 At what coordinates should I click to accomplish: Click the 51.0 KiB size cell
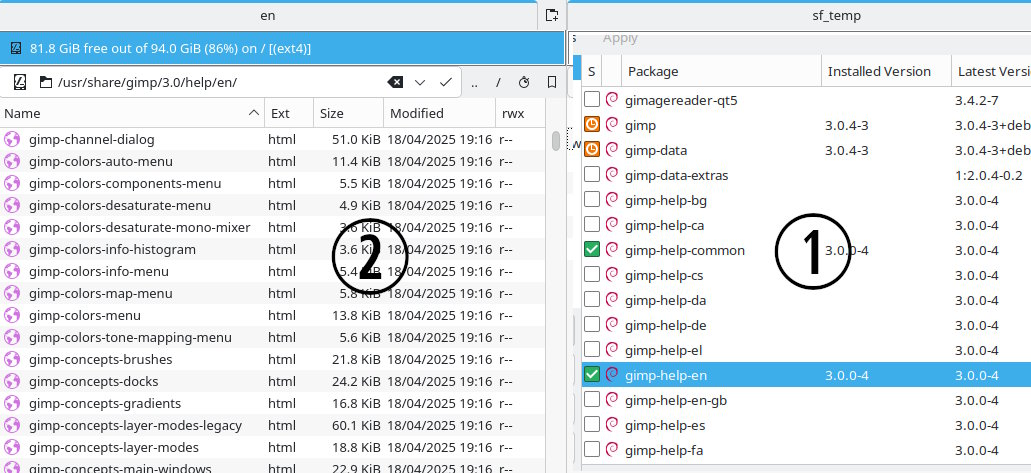click(x=356, y=139)
